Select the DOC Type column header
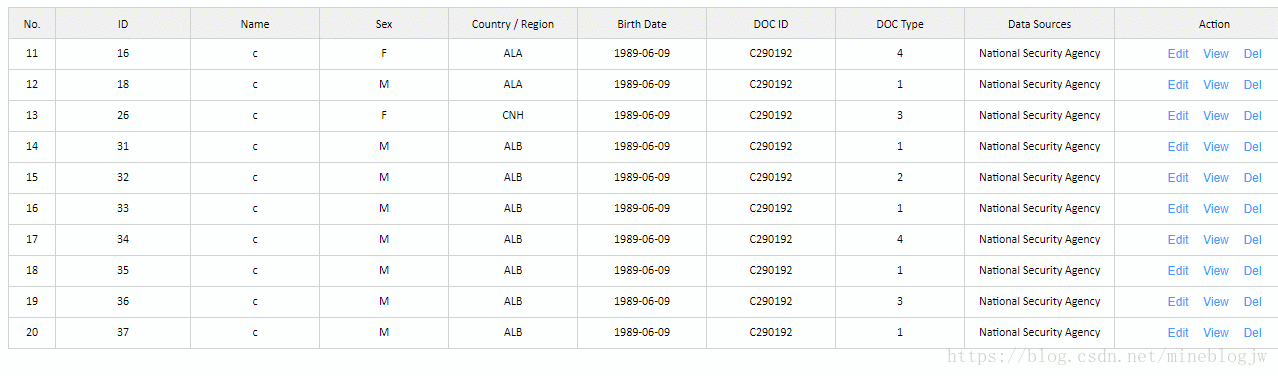The width and height of the screenshot is (1278, 376). (x=900, y=24)
